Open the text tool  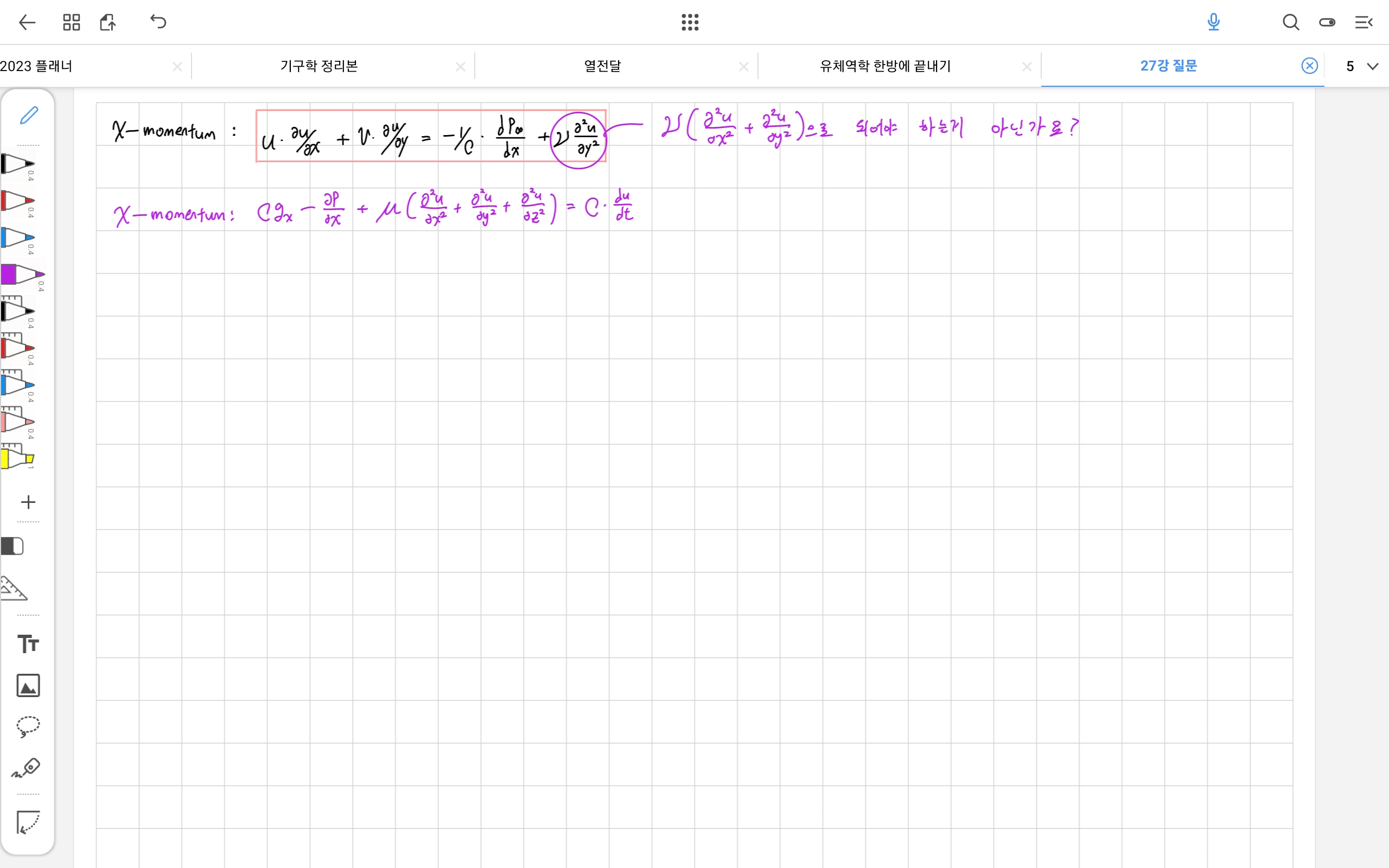(28, 643)
